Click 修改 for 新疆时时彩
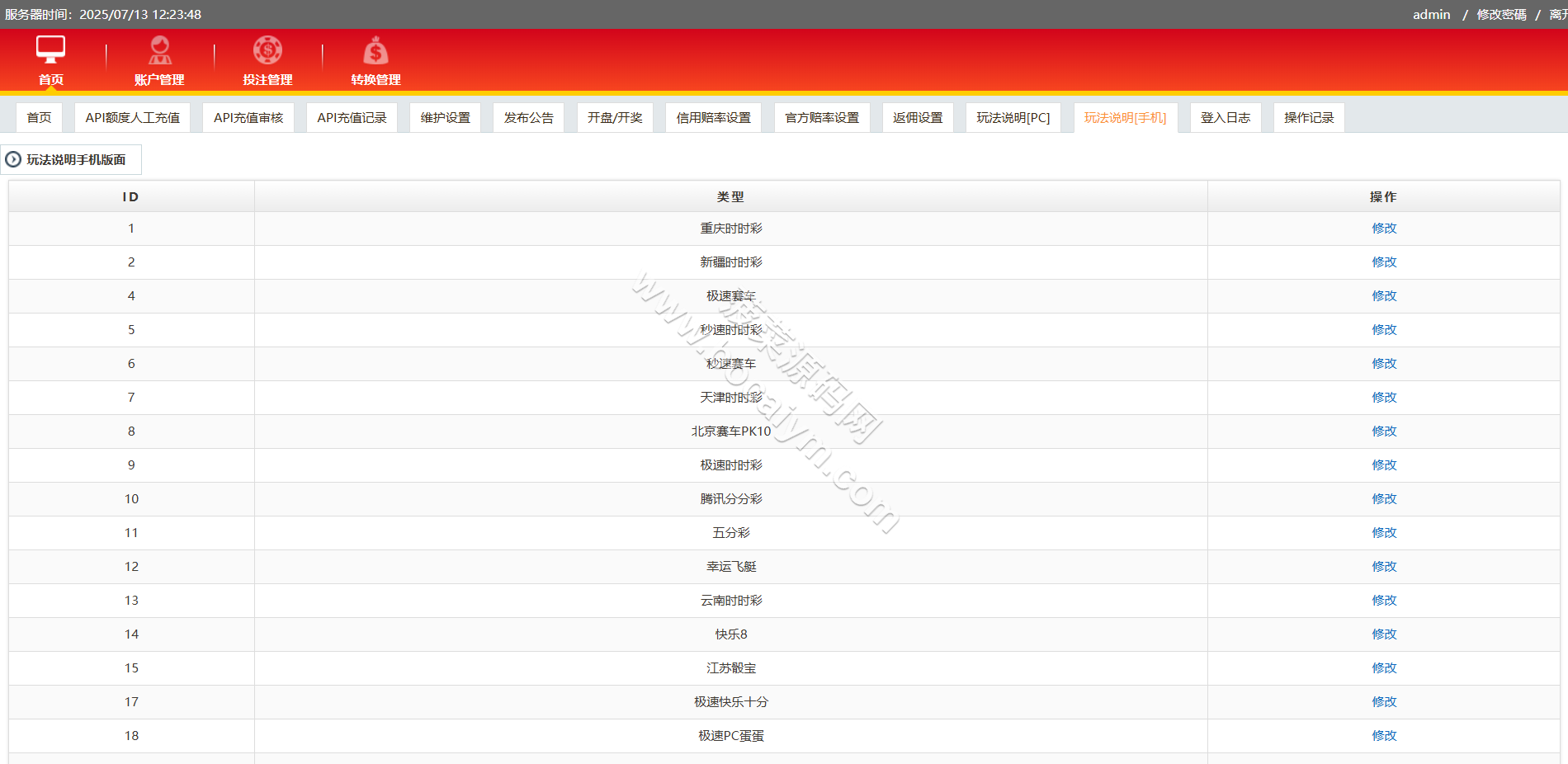 click(1384, 262)
